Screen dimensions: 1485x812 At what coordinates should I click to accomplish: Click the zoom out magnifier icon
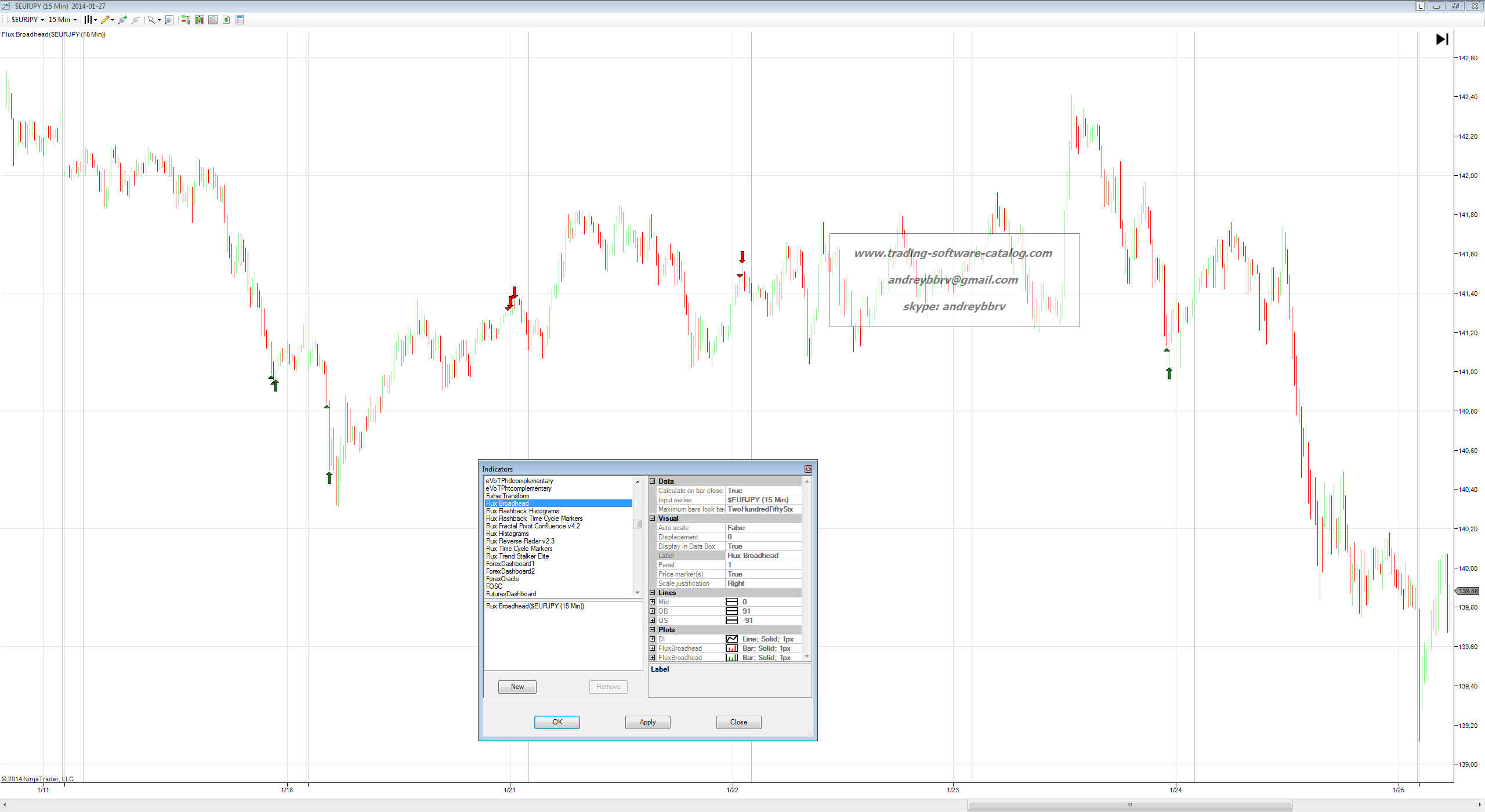click(136, 20)
